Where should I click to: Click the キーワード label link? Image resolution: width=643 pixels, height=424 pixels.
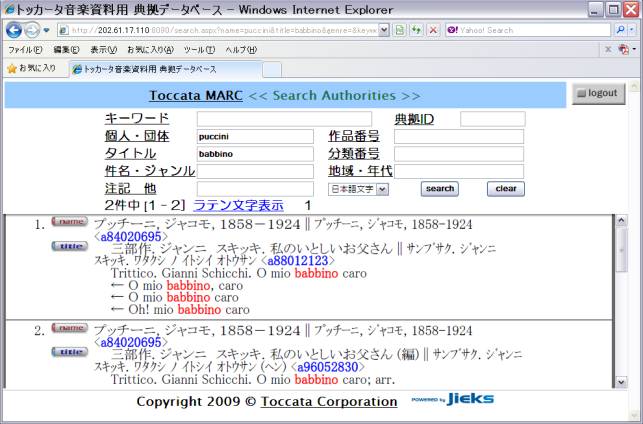[137, 119]
